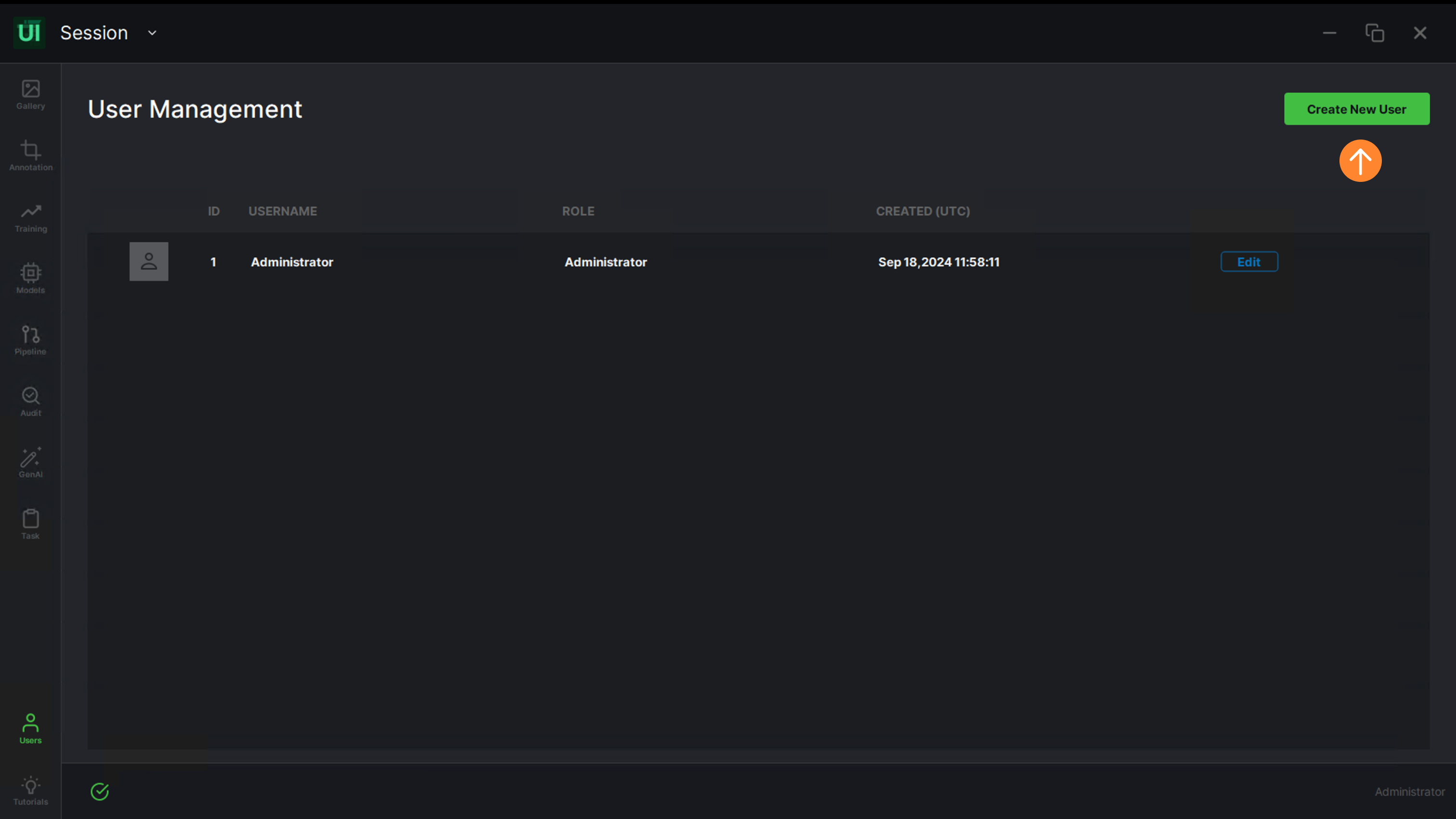The image size is (1456, 819).
Task: Click the UI application logo
Action: 29,33
